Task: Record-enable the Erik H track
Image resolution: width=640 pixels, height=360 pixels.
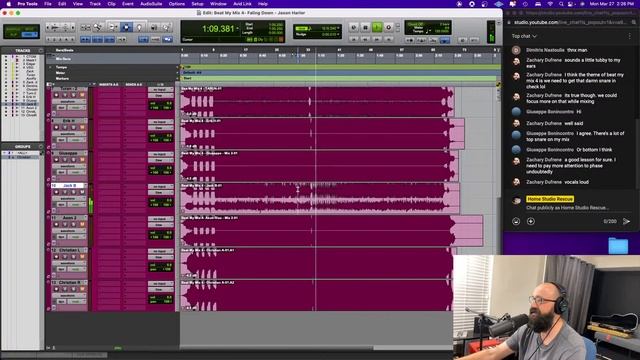Action: point(56,127)
